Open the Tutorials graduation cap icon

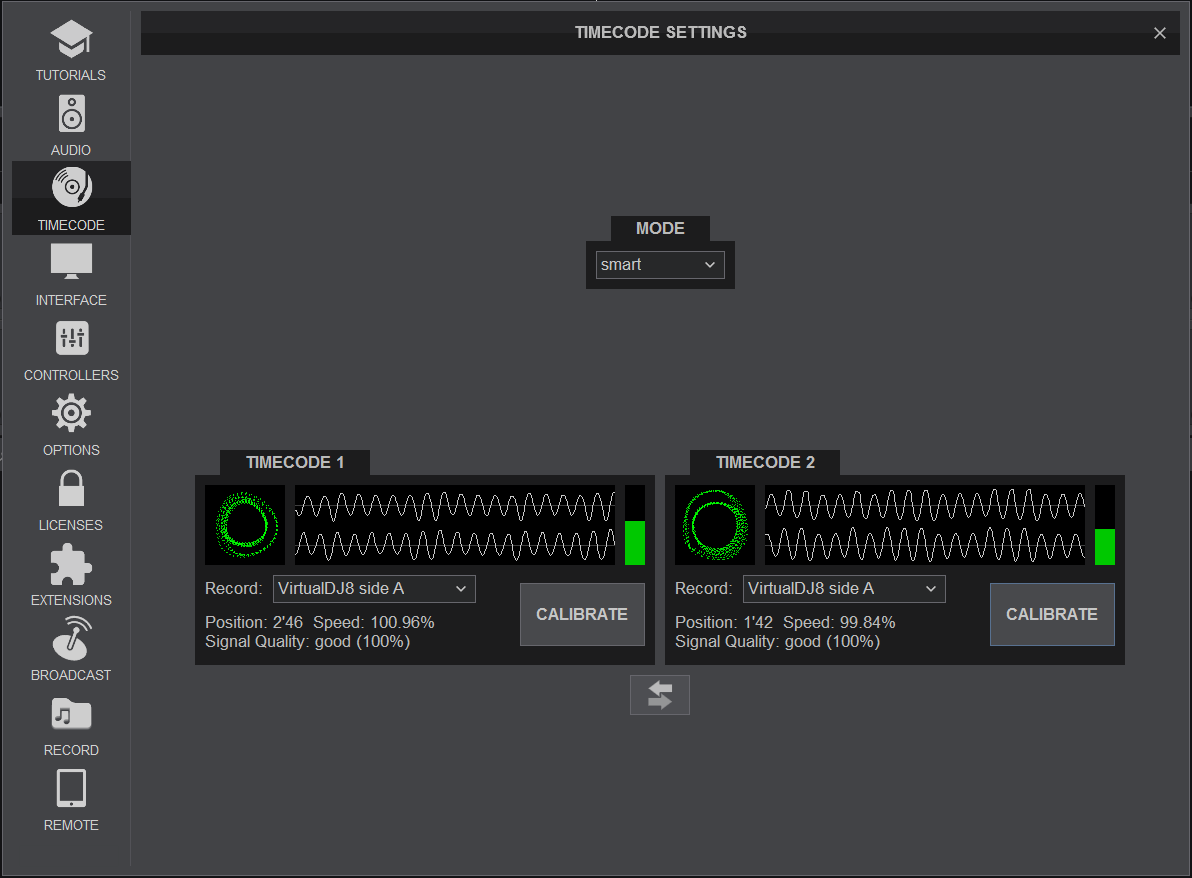pyautogui.click(x=71, y=39)
